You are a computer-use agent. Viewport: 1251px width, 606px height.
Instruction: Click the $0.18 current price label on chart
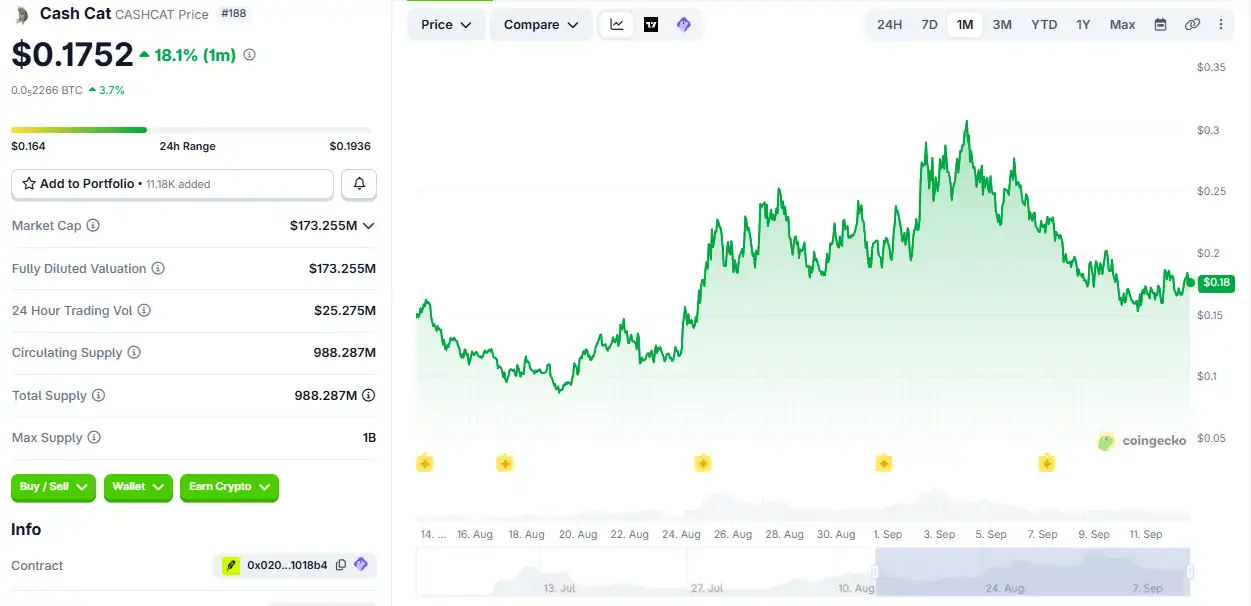click(1216, 282)
